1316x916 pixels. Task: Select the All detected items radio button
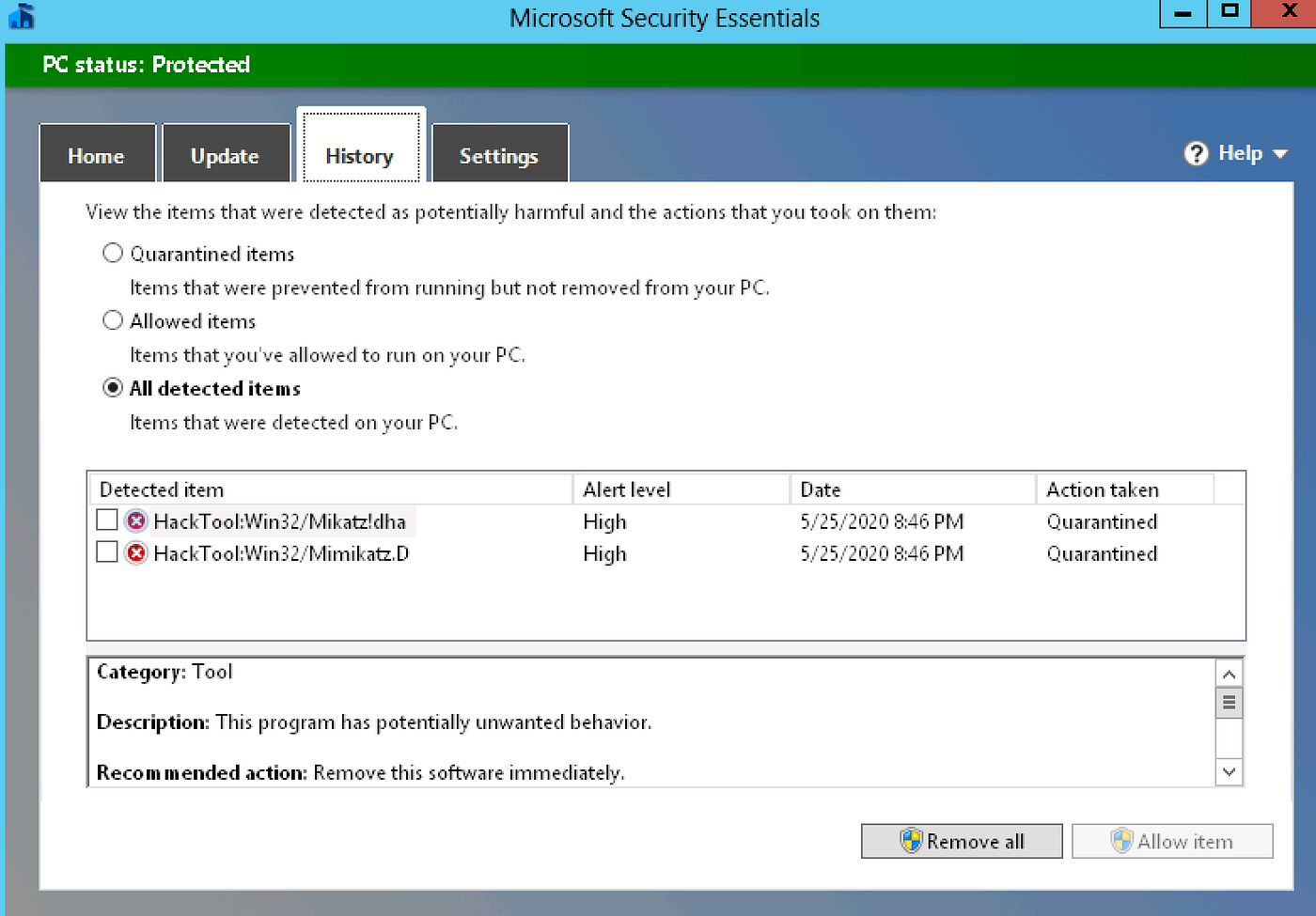point(113,388)
